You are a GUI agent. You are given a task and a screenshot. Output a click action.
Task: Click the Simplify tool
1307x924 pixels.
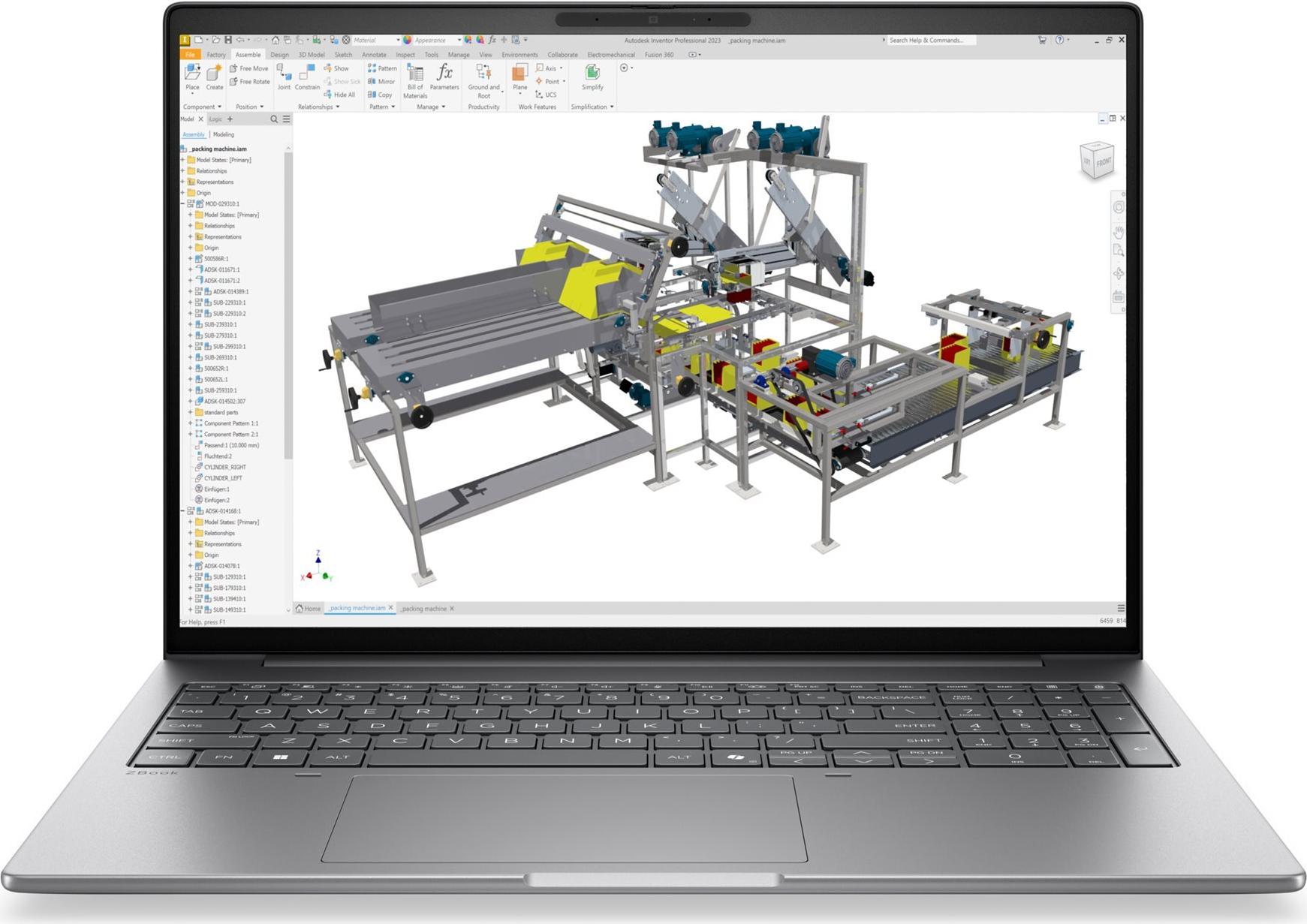592,77
